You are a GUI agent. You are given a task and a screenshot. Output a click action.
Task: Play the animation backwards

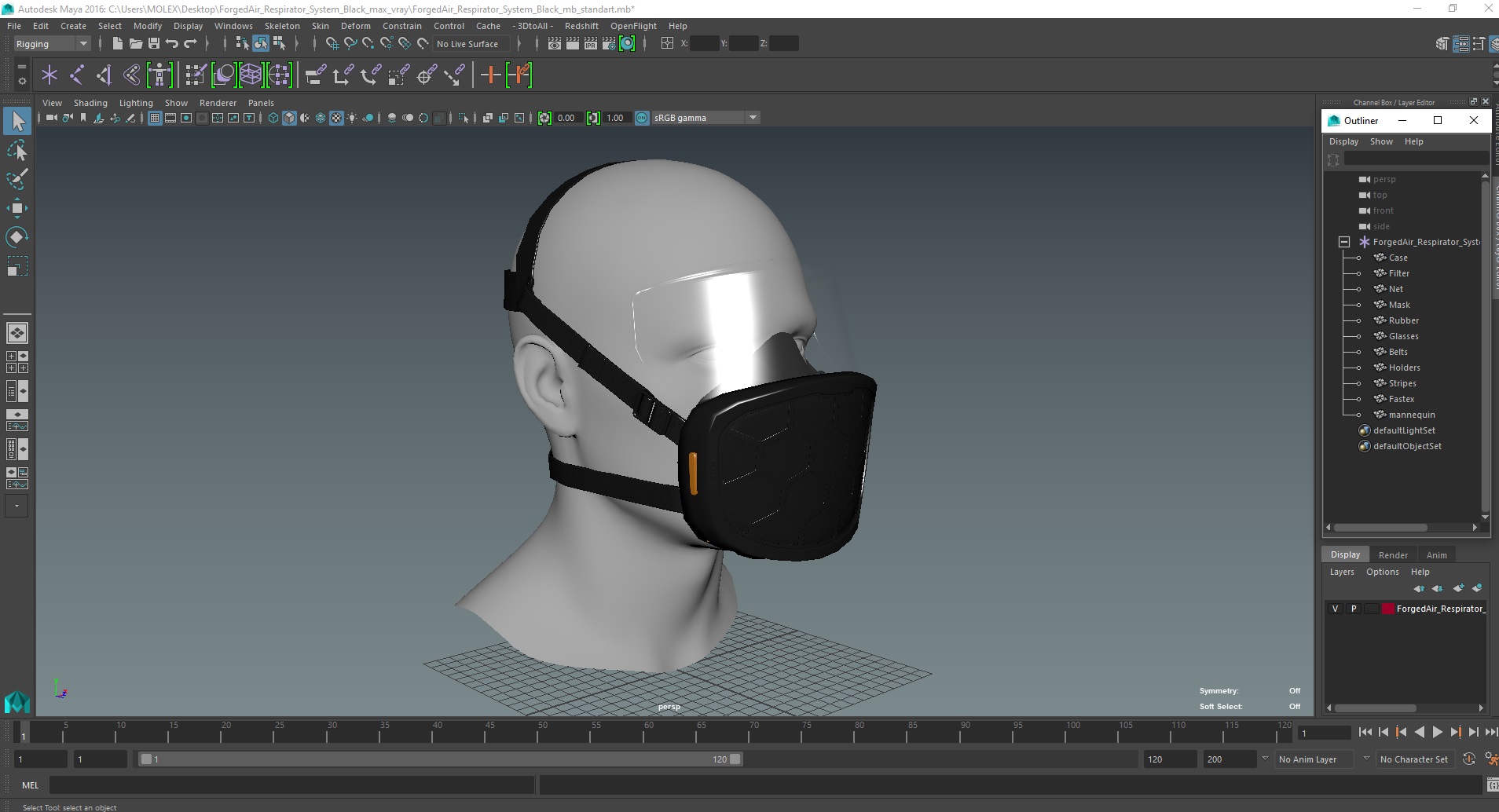pos(1419,732)
